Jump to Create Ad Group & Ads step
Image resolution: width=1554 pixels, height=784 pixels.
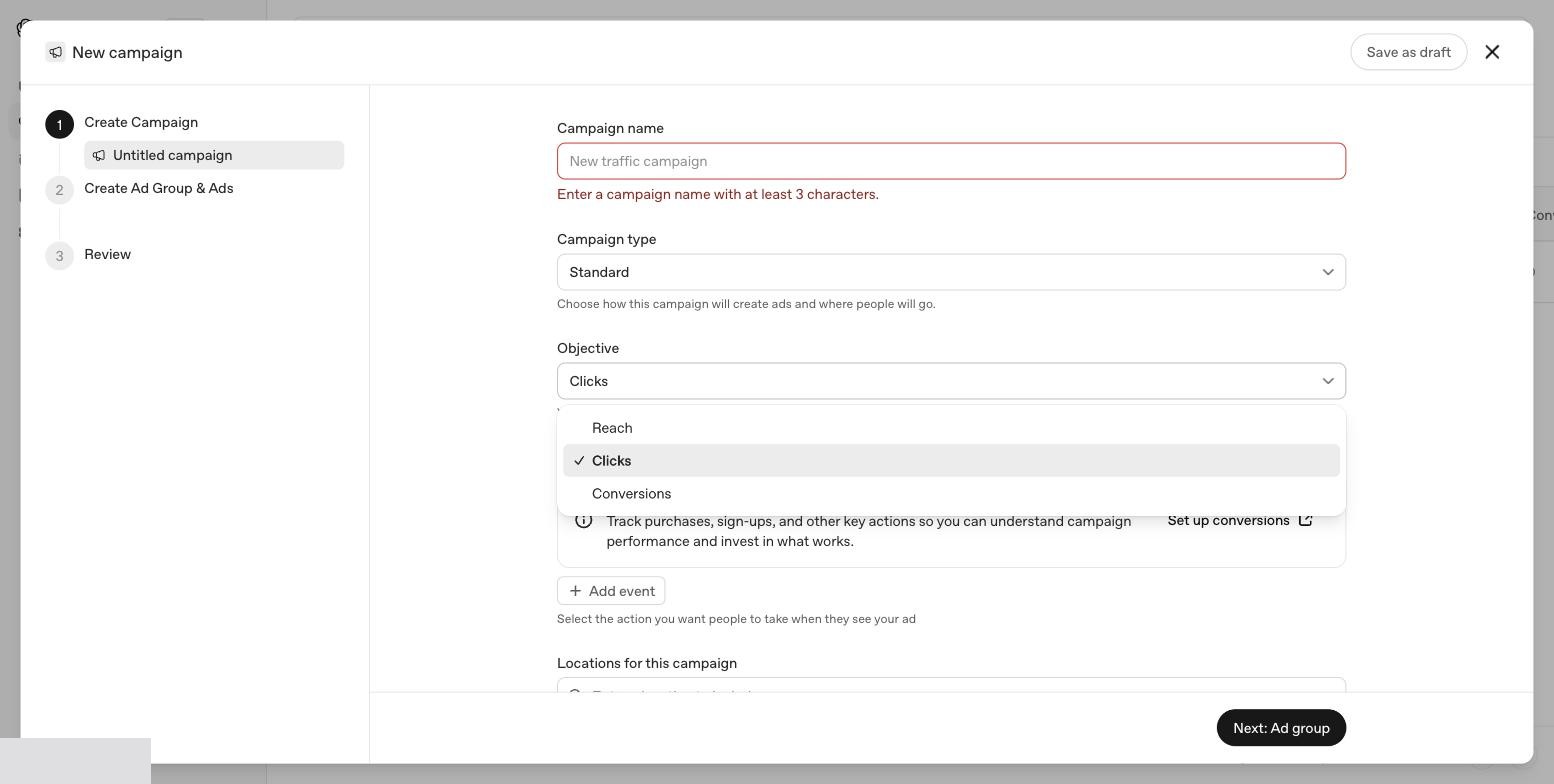click(159, 188)
